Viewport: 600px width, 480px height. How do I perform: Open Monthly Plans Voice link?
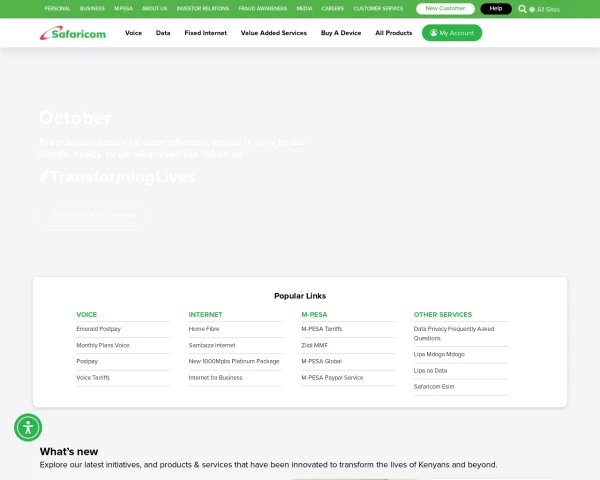tap(103, 345)
